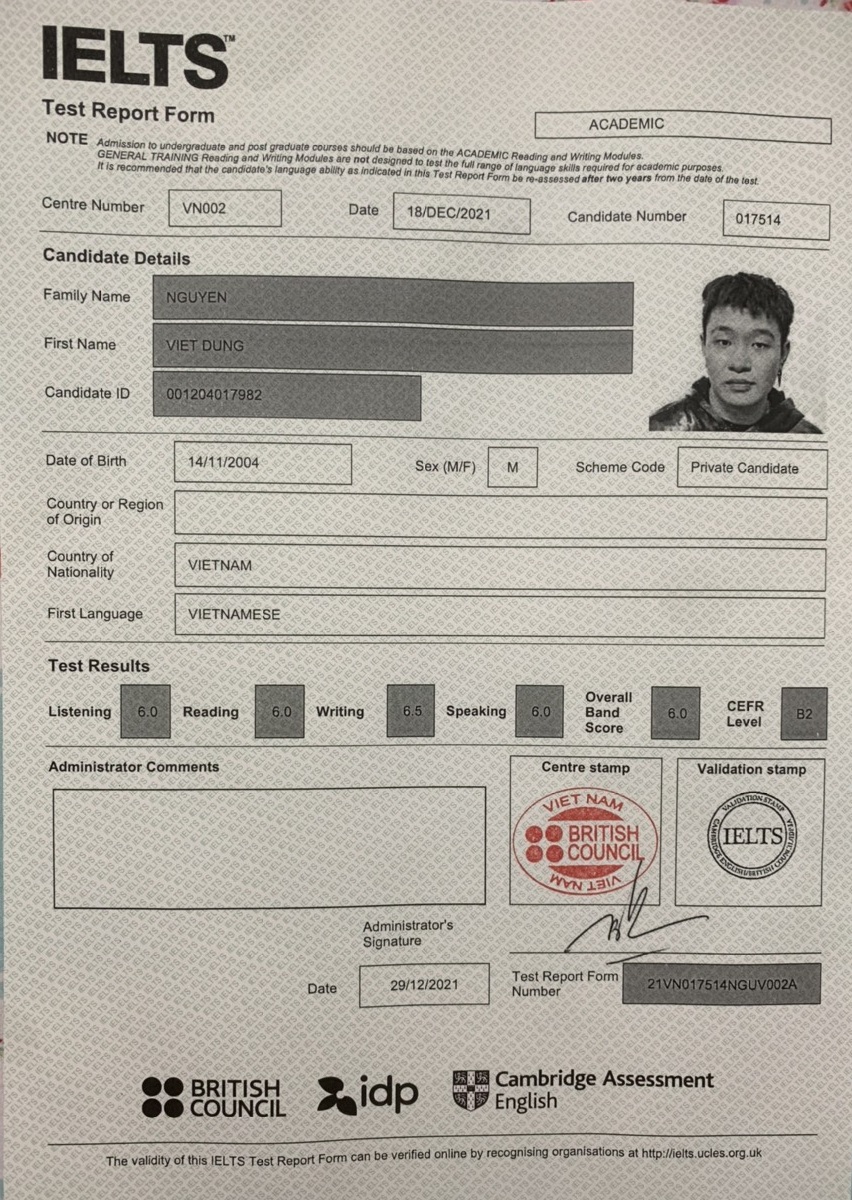The height and width of the screenshot is (1200, 852).
Task: Select the "Administrator Comments" label
Action: (x=134, y=767)
